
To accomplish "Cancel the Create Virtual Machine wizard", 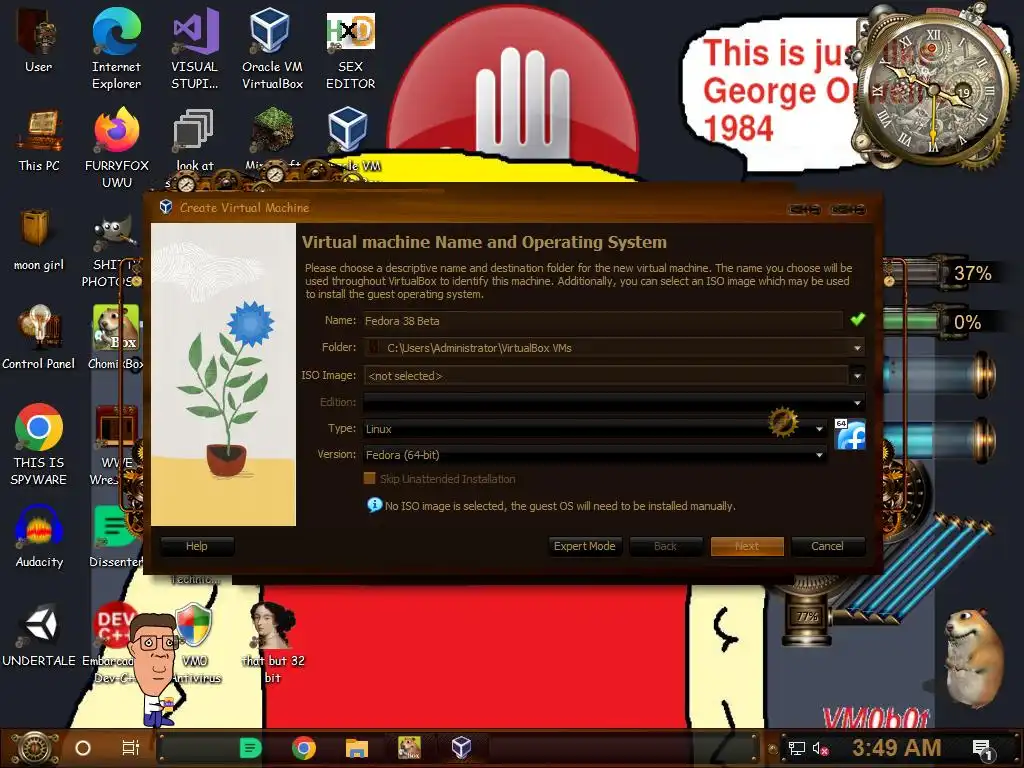I will pos(827,546).
